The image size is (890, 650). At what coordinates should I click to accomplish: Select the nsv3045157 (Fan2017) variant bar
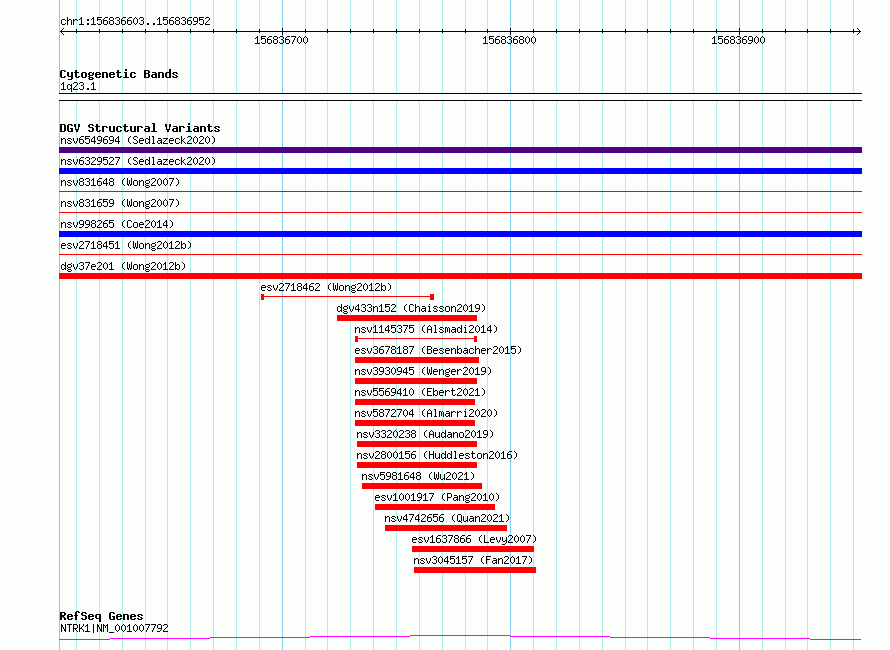(475, 570)
